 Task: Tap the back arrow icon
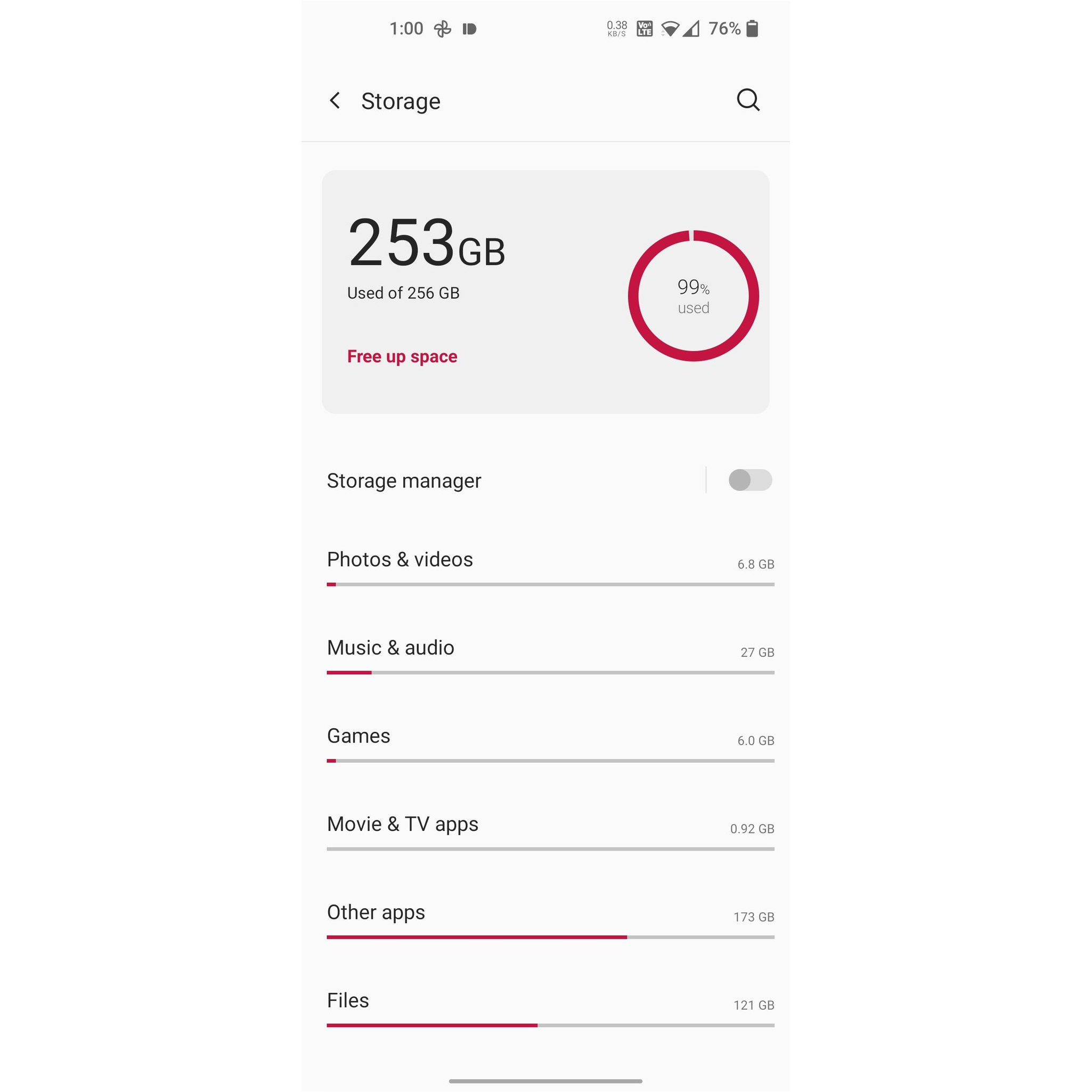tap(337, 100)
